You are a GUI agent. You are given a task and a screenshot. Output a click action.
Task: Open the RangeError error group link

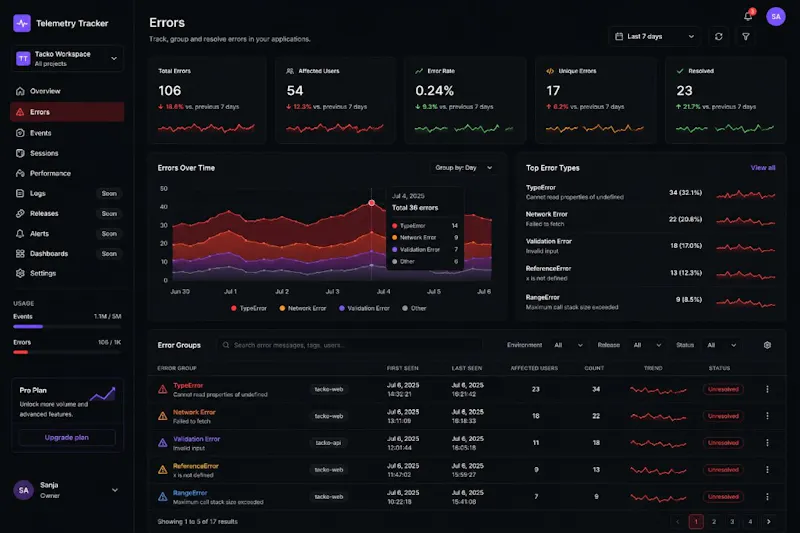coord(190,493)
